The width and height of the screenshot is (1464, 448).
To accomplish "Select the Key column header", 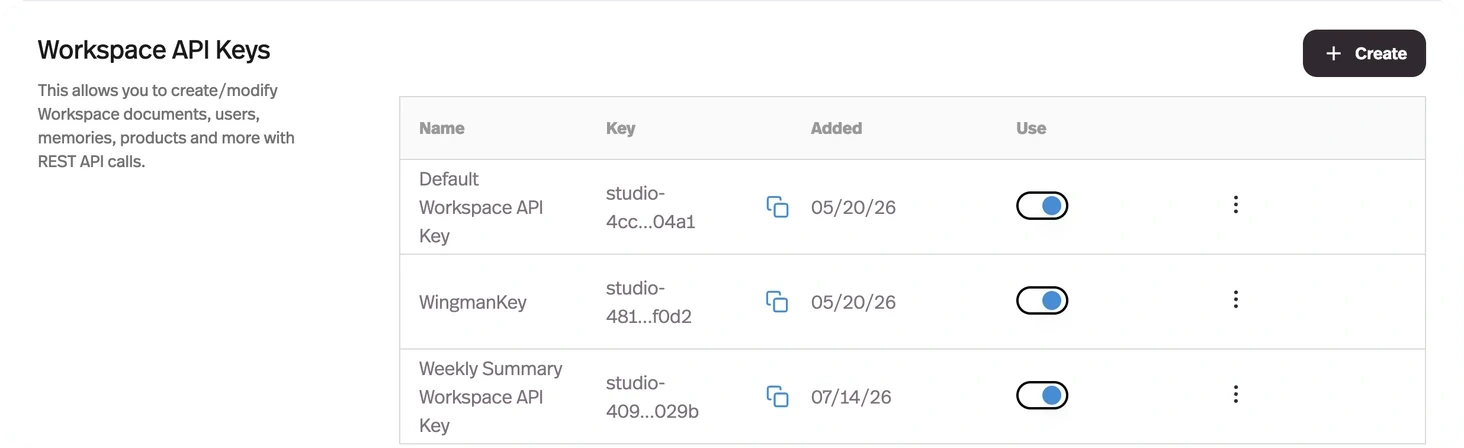I will tap(620, 128).
